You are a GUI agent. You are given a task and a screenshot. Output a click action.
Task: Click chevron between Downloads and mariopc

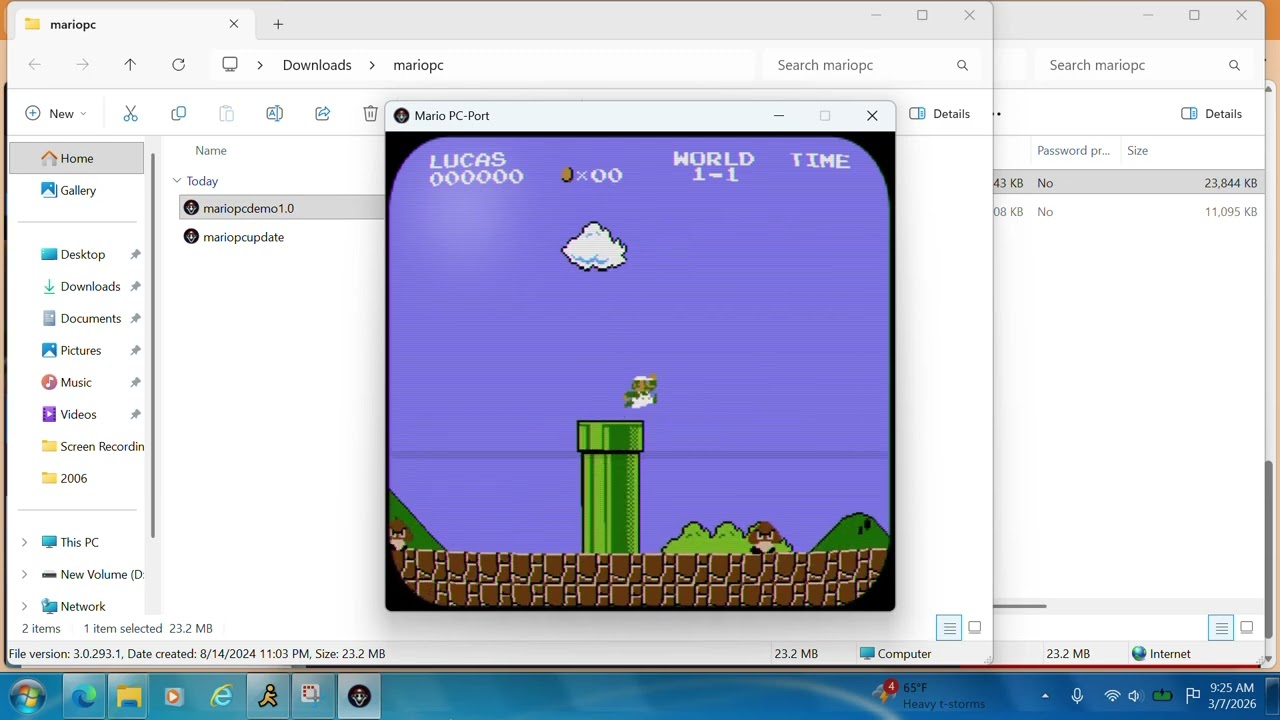tap(372, 65)
